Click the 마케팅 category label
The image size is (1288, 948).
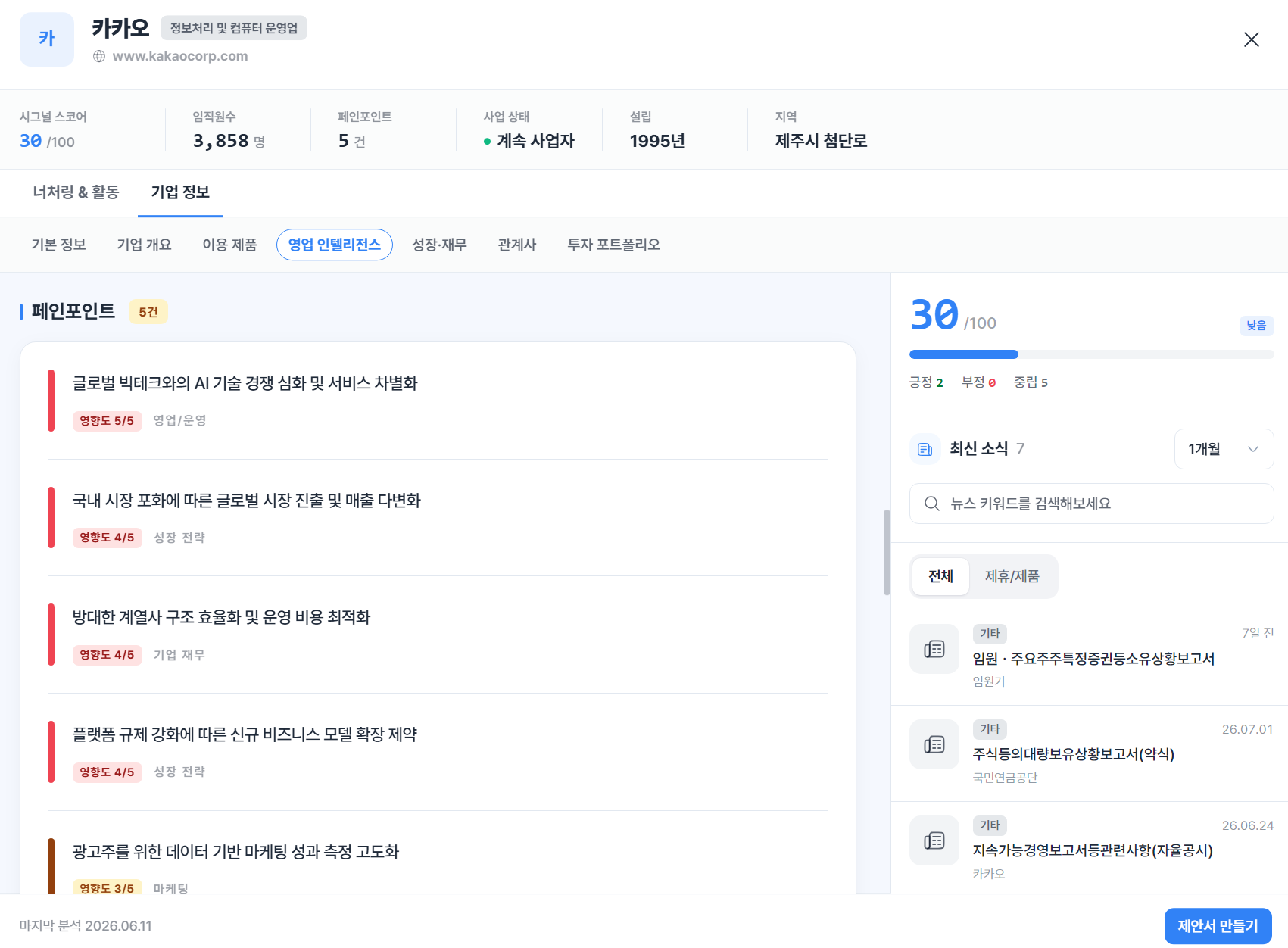[171, 888]
